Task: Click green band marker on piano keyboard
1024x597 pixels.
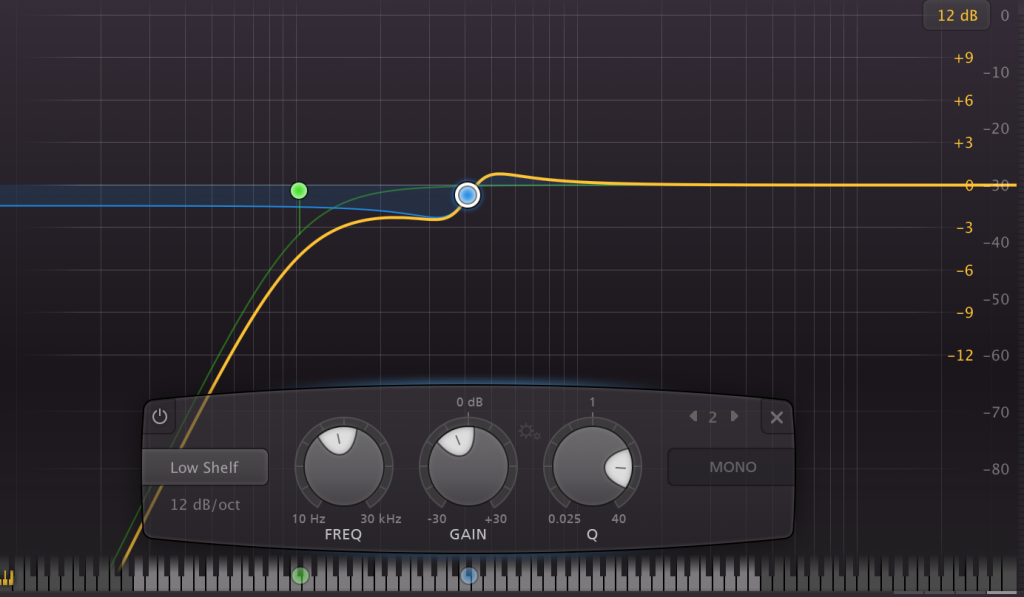Action: point(300,575)
